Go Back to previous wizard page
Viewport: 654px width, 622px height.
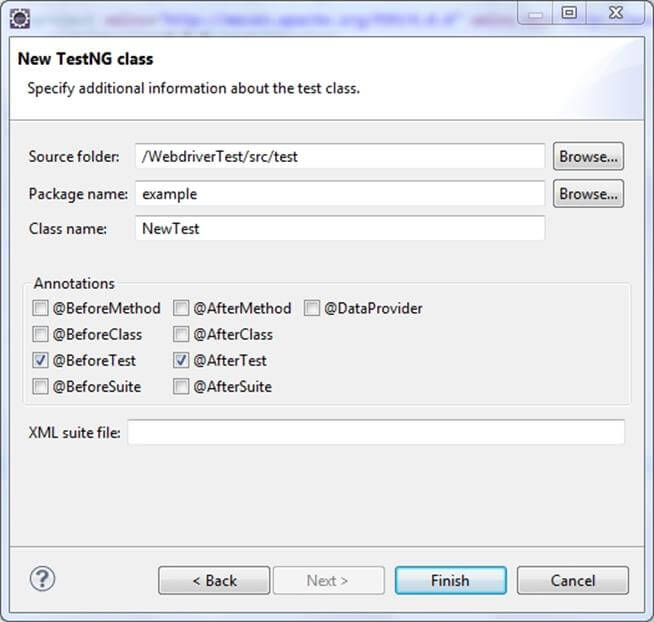[214, 580]
